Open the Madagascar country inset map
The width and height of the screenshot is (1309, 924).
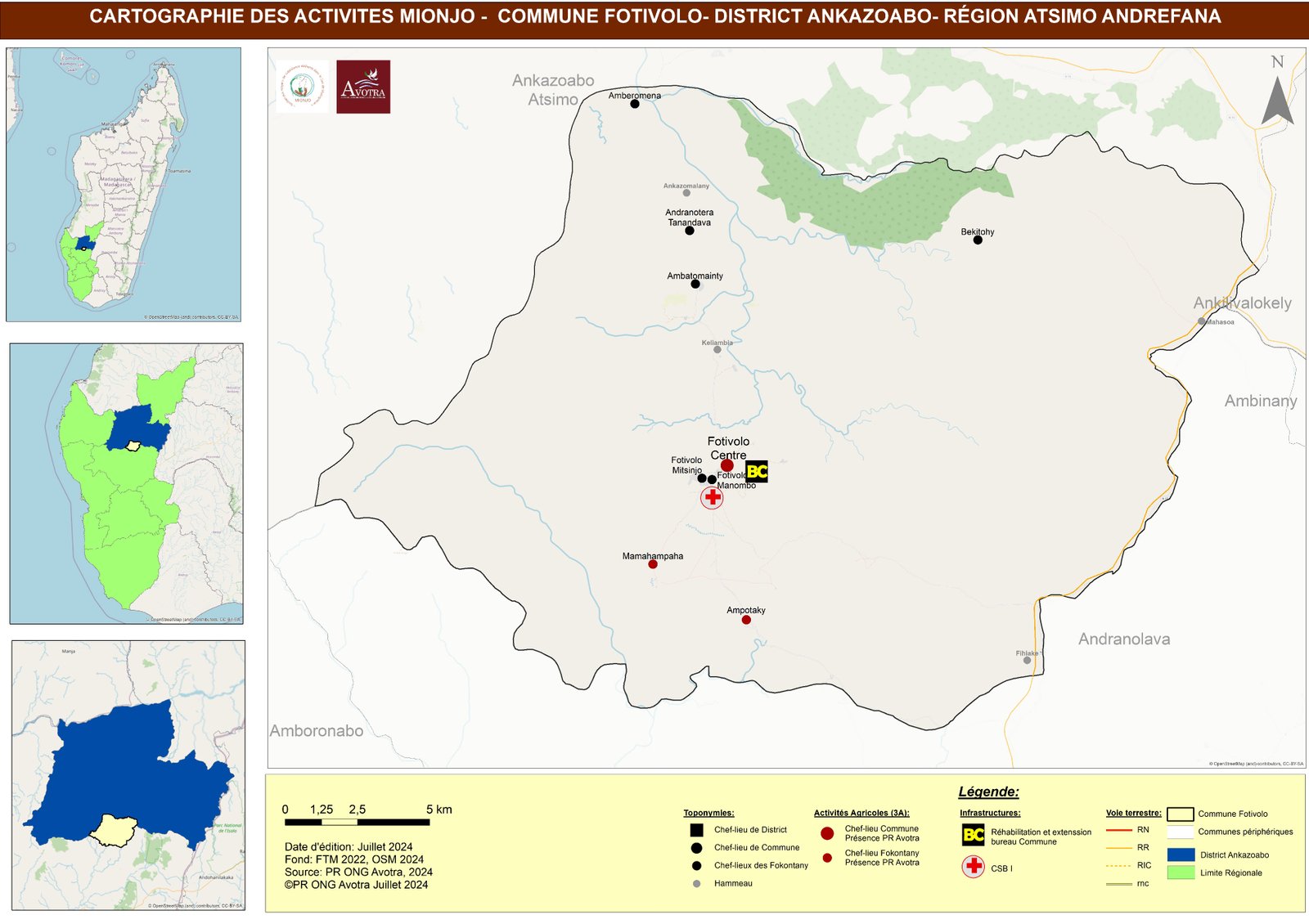[124, 184]
